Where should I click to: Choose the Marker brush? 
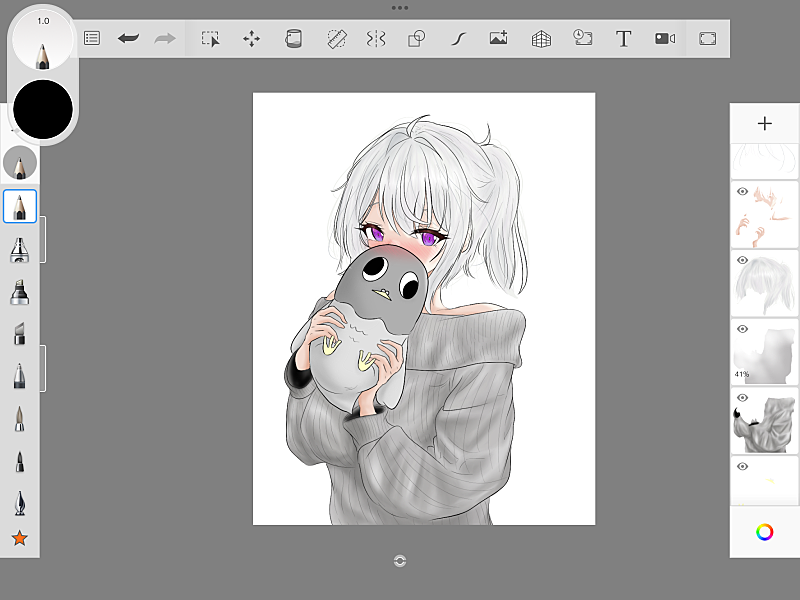click(19, 292)
